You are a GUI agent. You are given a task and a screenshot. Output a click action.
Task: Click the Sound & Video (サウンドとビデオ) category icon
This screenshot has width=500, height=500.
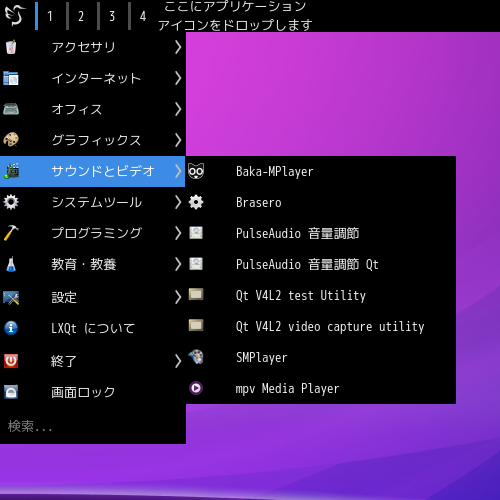12,171
